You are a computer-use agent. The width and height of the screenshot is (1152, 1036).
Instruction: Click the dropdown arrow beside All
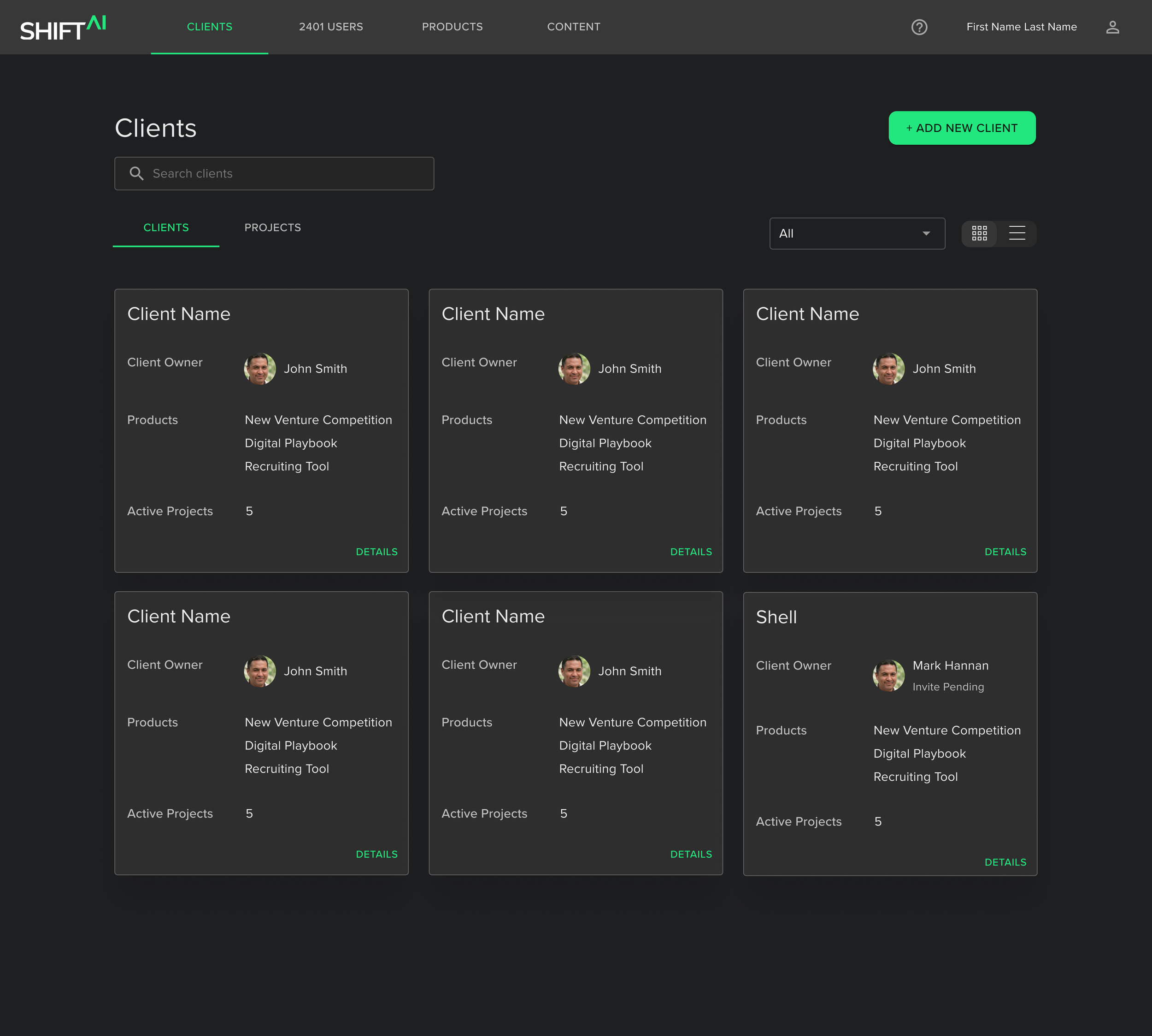click(x=926, y=233)
